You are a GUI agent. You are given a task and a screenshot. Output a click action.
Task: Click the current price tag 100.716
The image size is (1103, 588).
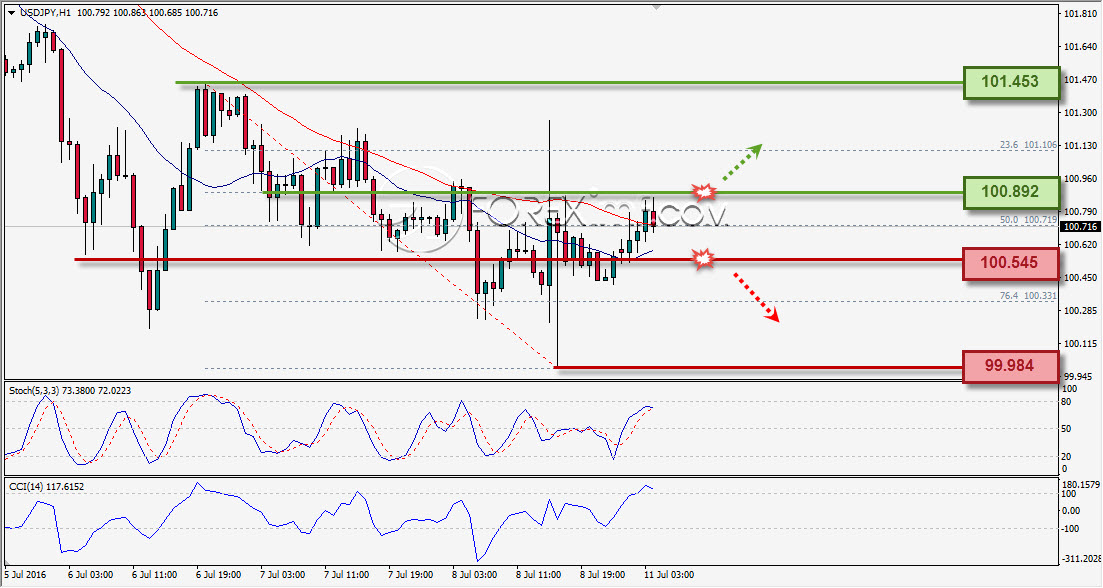1080,226
